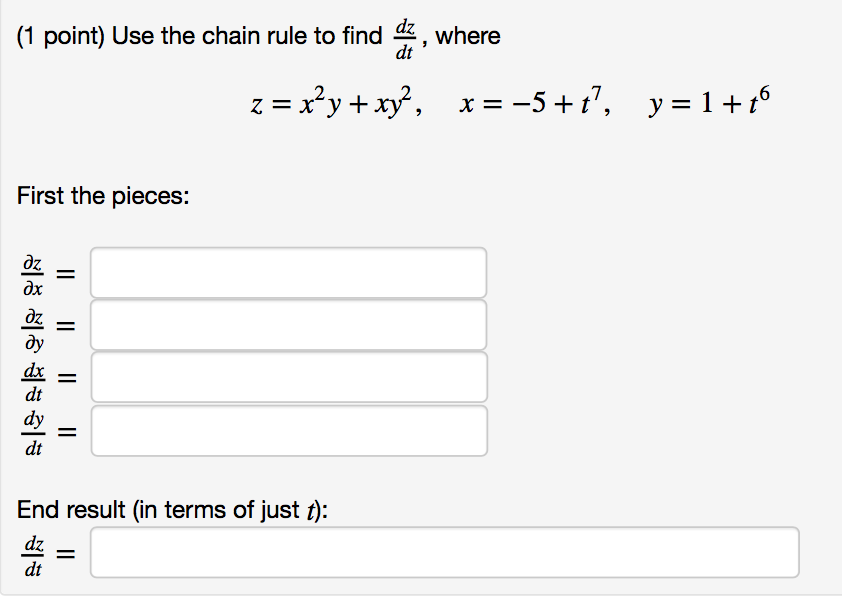The height and width of the screenshot is (596, 842).
Task: Click the ∂z/∂x fraction label
Action: [x=31, y=272]
